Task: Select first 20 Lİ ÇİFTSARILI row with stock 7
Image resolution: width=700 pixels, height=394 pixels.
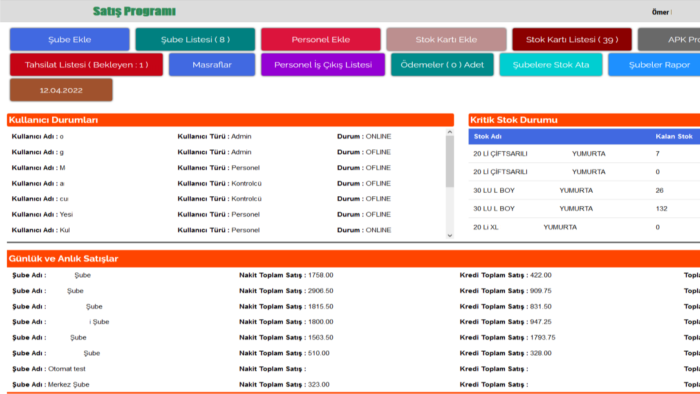Action: tap(584, 153)
